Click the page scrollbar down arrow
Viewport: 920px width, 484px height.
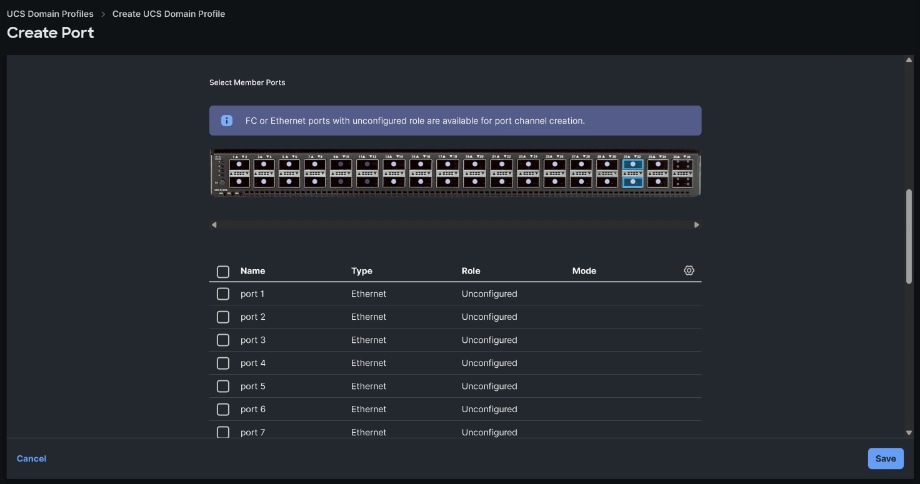909,433
